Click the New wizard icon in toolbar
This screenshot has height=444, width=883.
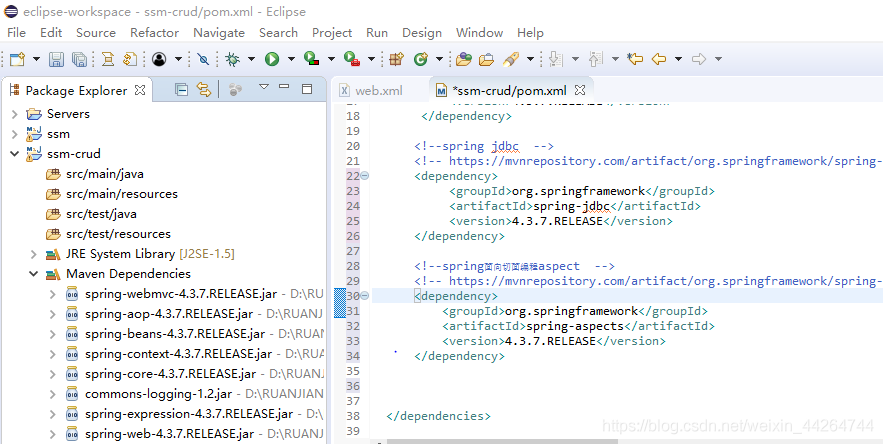click(18, 59)
